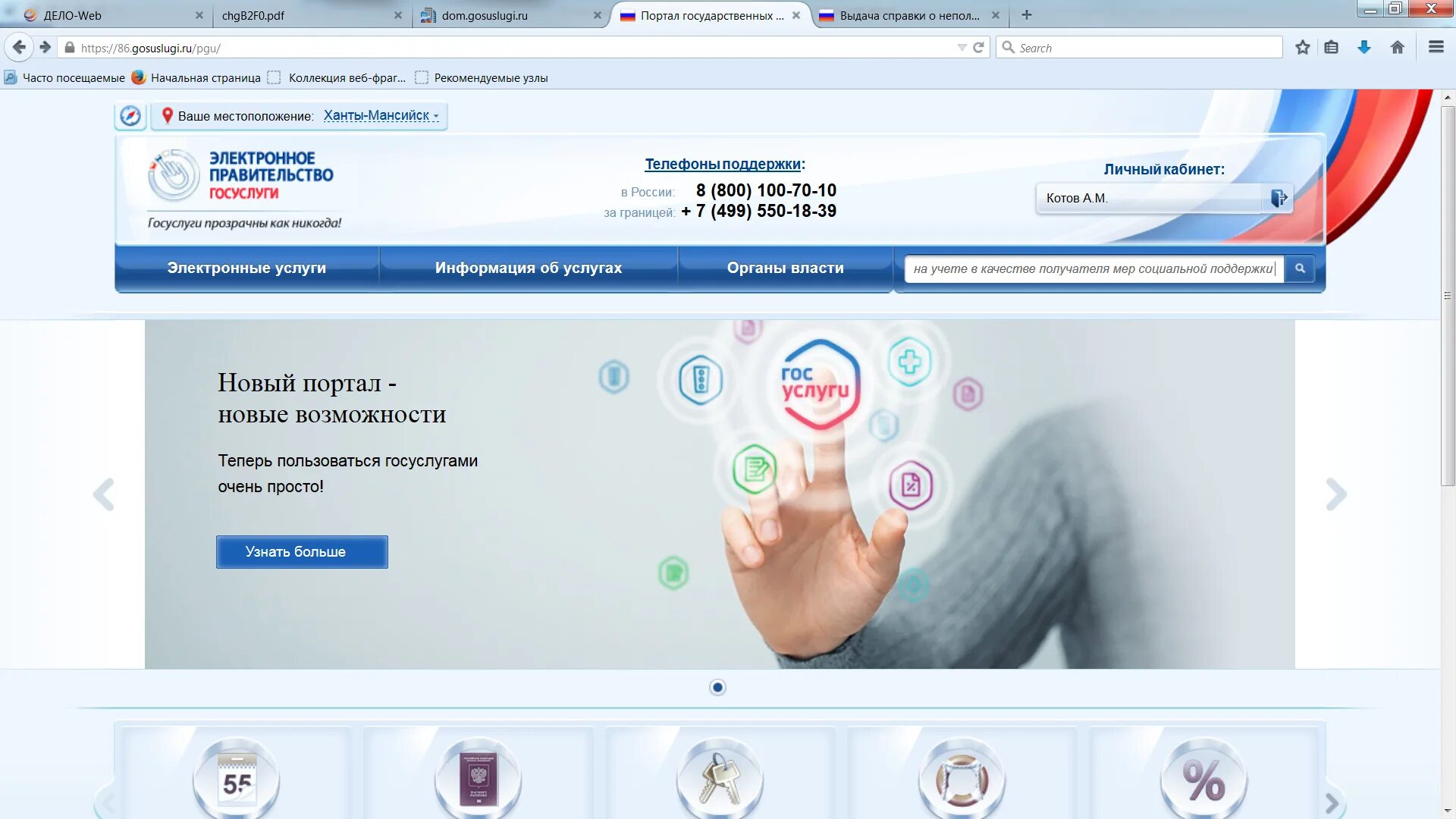
Task: Select the Электронные услуги menu item
Action: (246, 267)
